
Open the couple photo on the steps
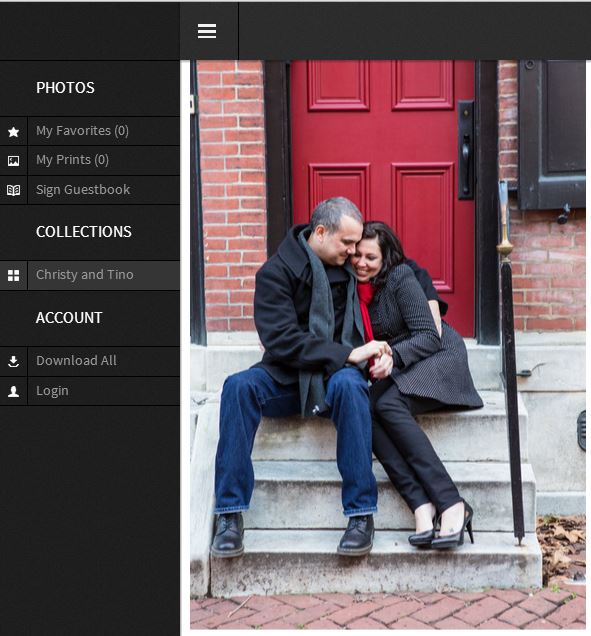coord(388,345)
